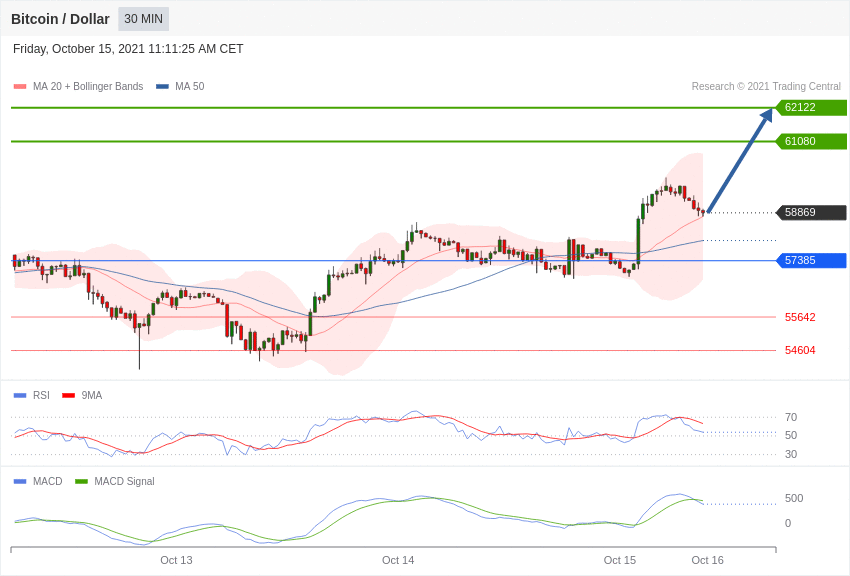The height and width of the screenshot is (576, 850).
Task: Click the Bitcoin / Dollar title
Action: (x=60, y=19)
